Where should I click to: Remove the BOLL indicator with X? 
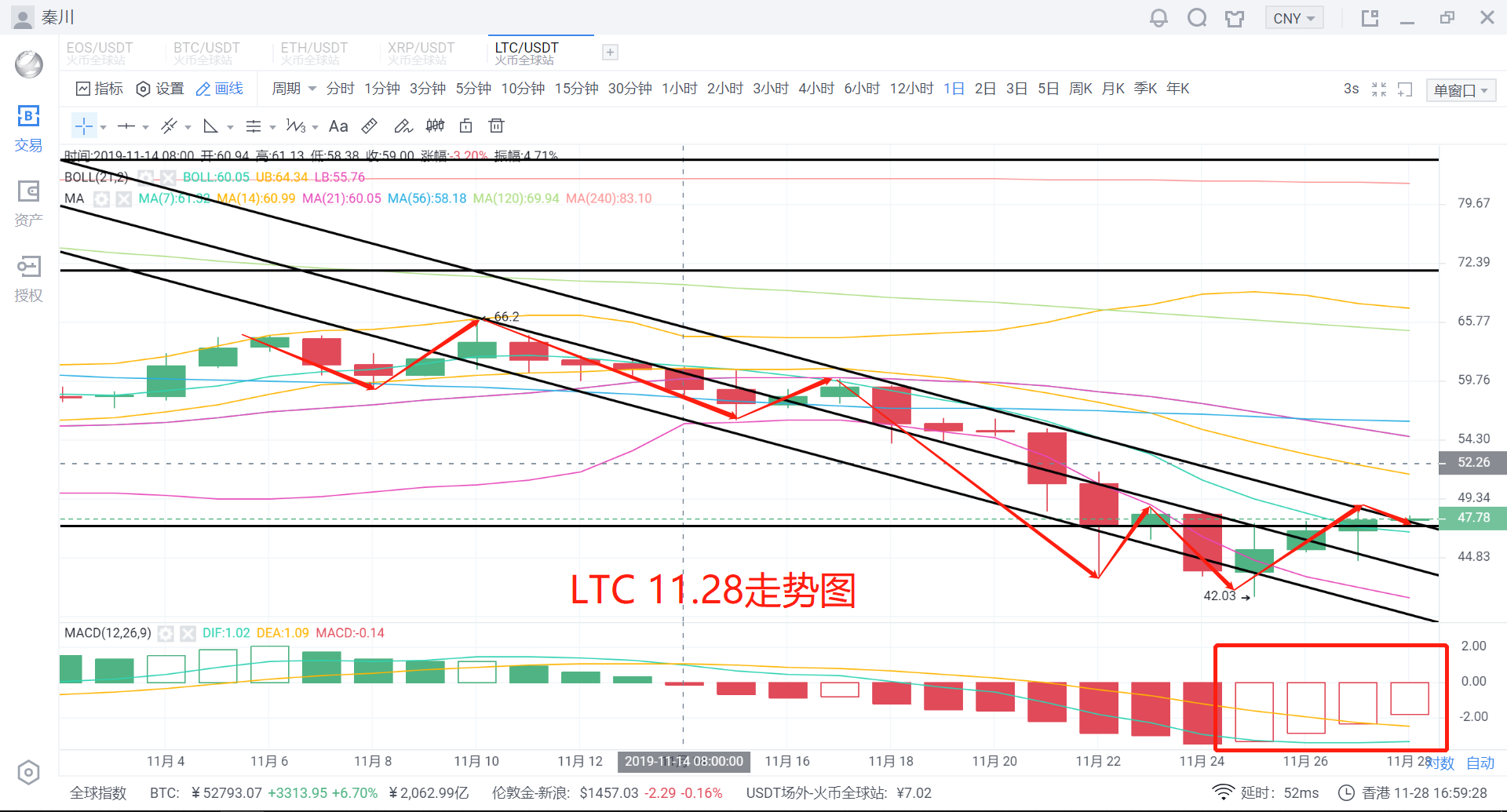pos(168,177)
